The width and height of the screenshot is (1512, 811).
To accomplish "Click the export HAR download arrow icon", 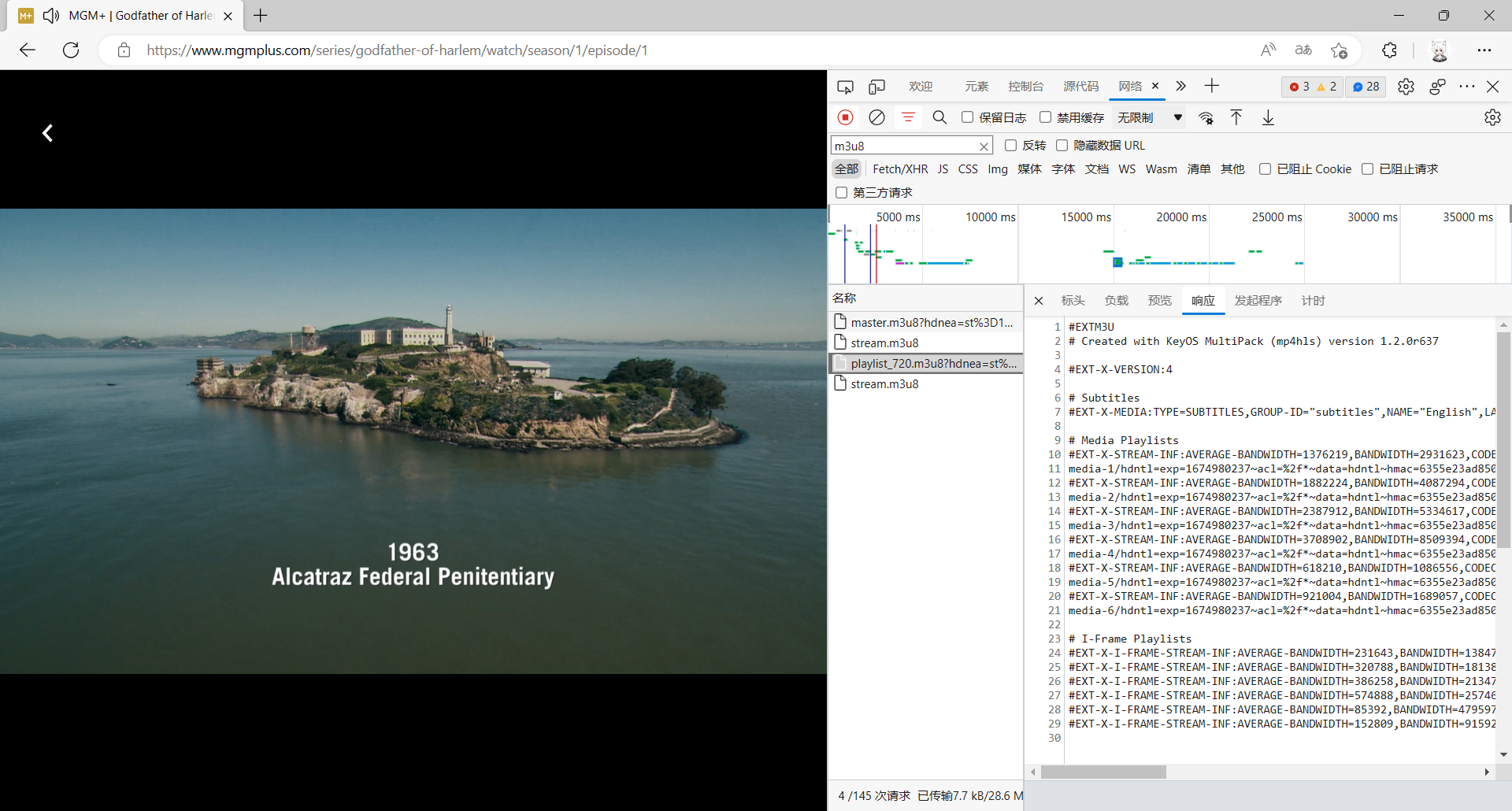I will click(x=1268, y=117).
